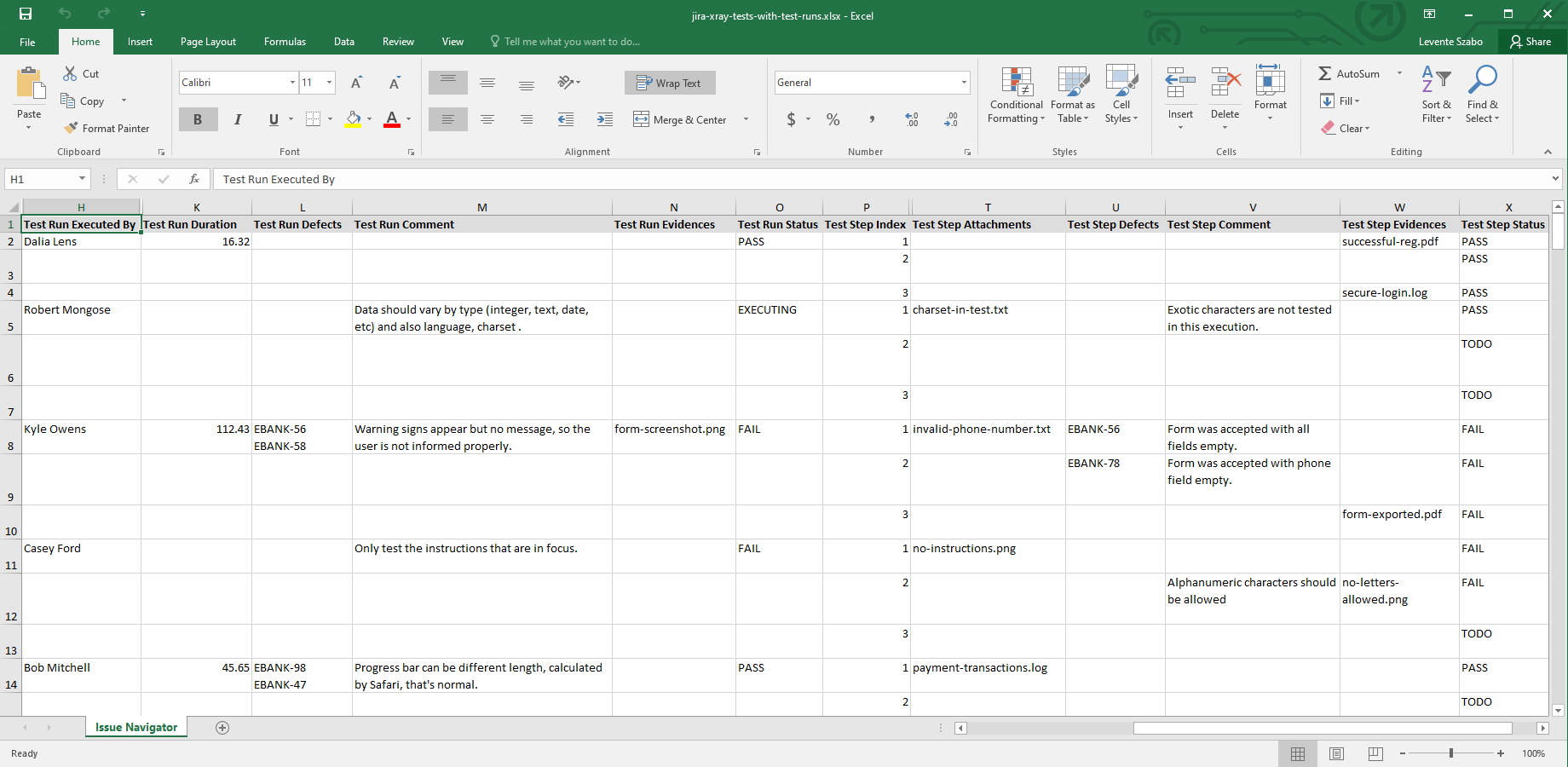Switch to the Formulas ribbon tab
This screenshot has width=1568, height=767.
285,42
